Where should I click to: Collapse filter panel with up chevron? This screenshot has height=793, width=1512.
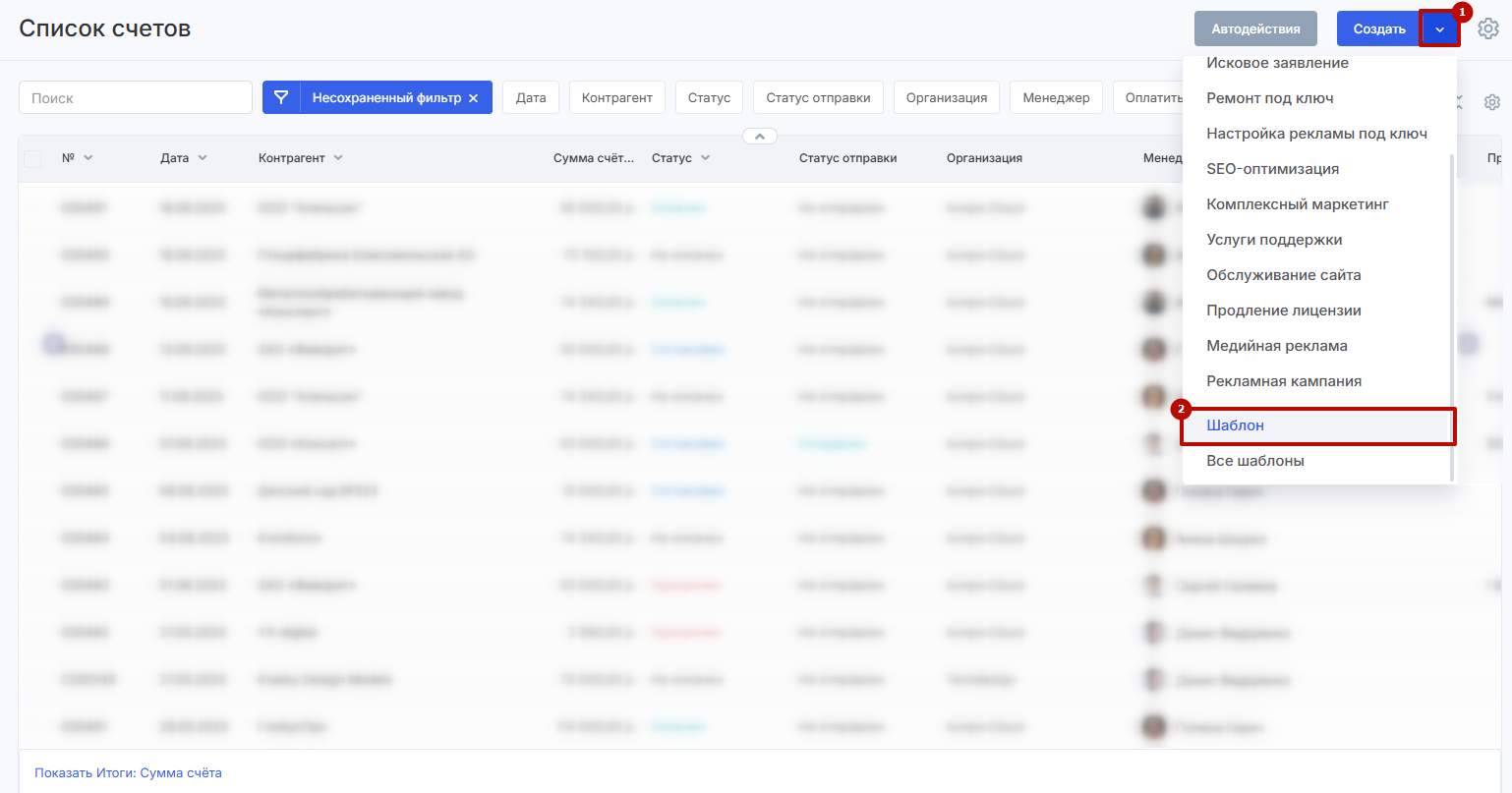(760, 137)
